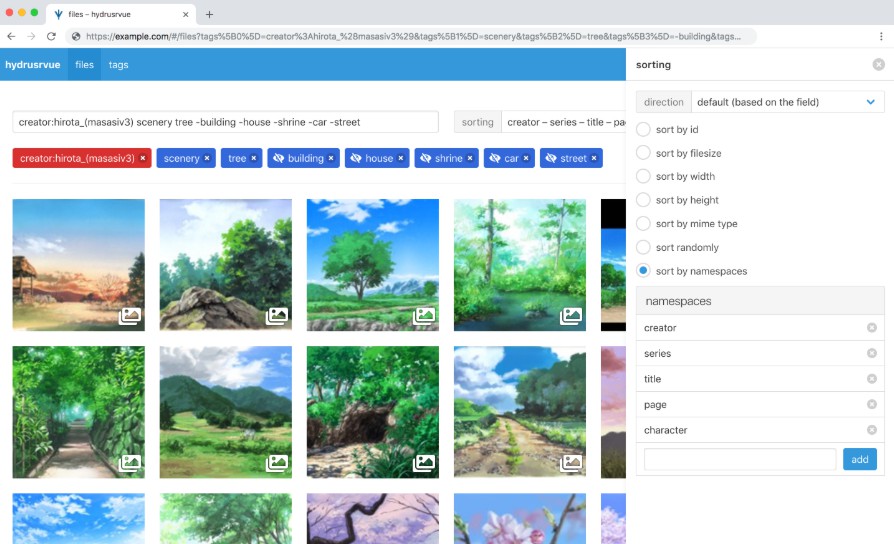
Task: Remove the scenery tag chip
Action: 207,158
